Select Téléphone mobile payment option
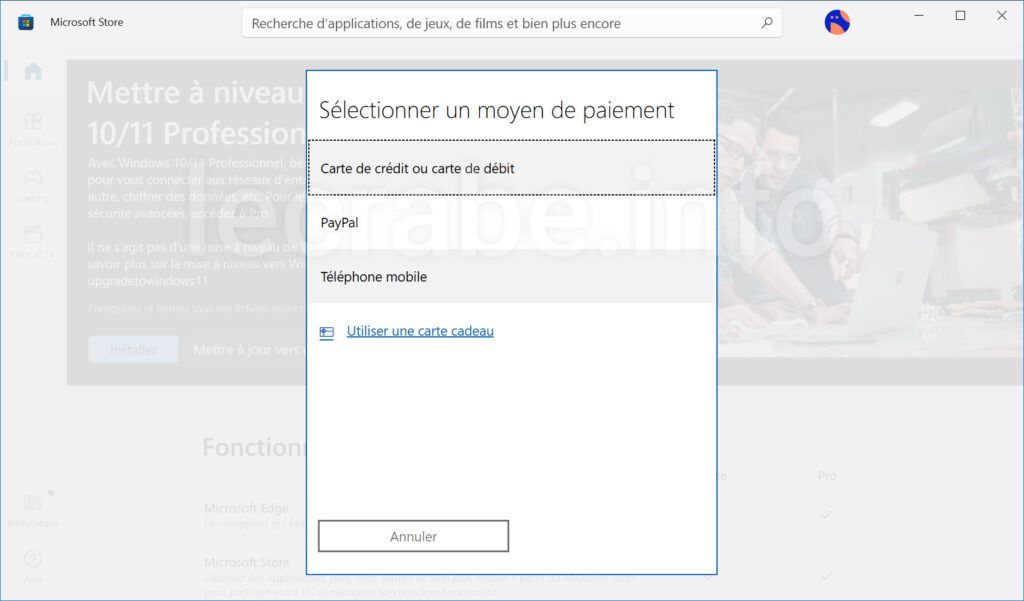 (x=511, y=276)
